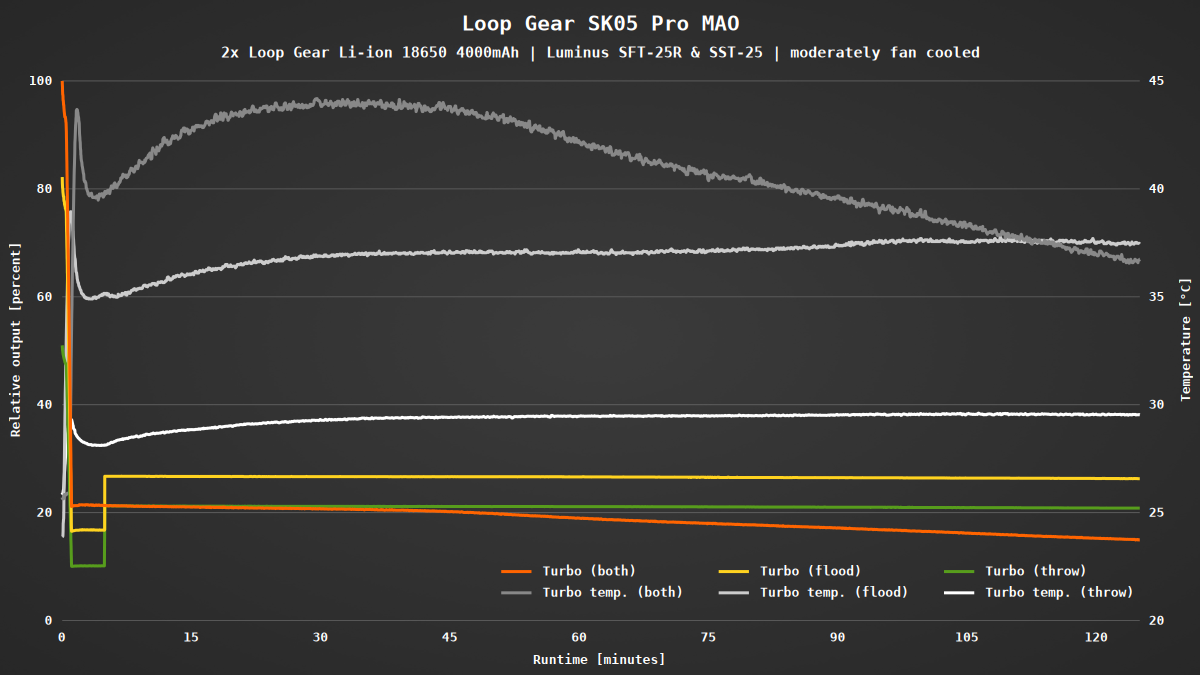Screen dimensions: 1200x675
Task: Select the 20 tick on the temperature axis
Action: (x=1157, y=621)
